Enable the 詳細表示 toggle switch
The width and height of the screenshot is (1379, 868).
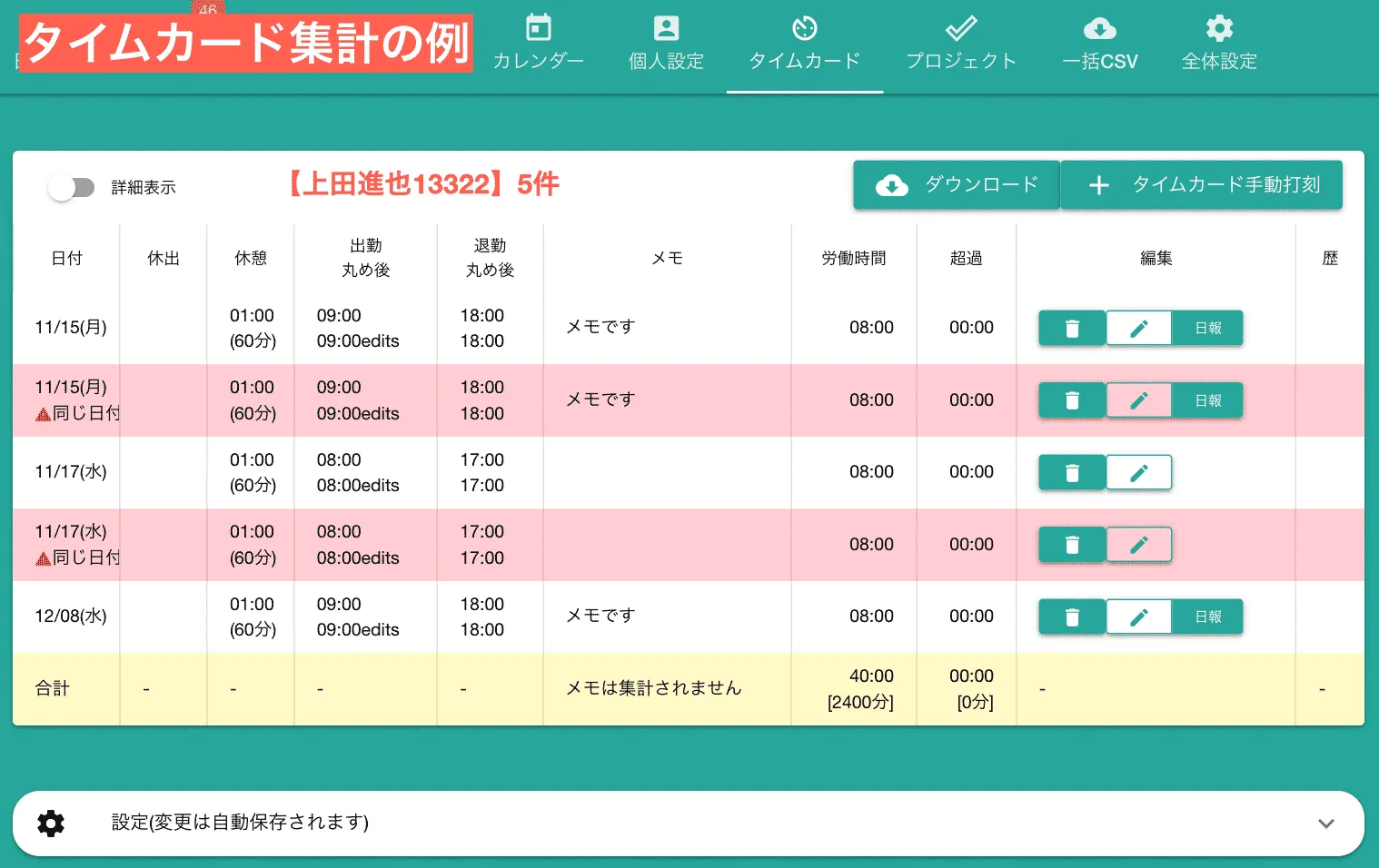(x=72, y=187)
